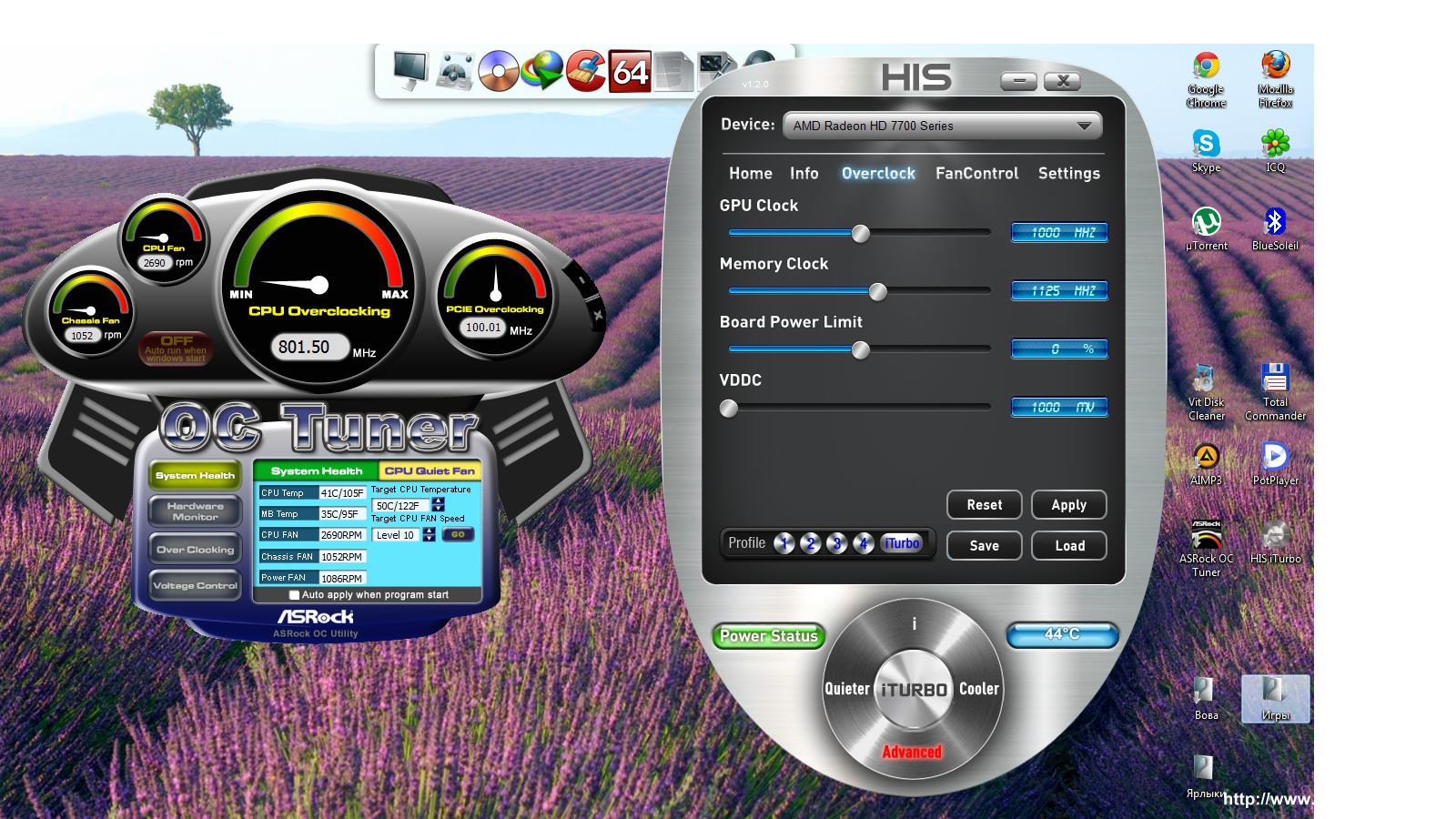Open the Ярлыки desktop folder
Viewport: 1456px width, 819px height.
tap(1206, 776)
